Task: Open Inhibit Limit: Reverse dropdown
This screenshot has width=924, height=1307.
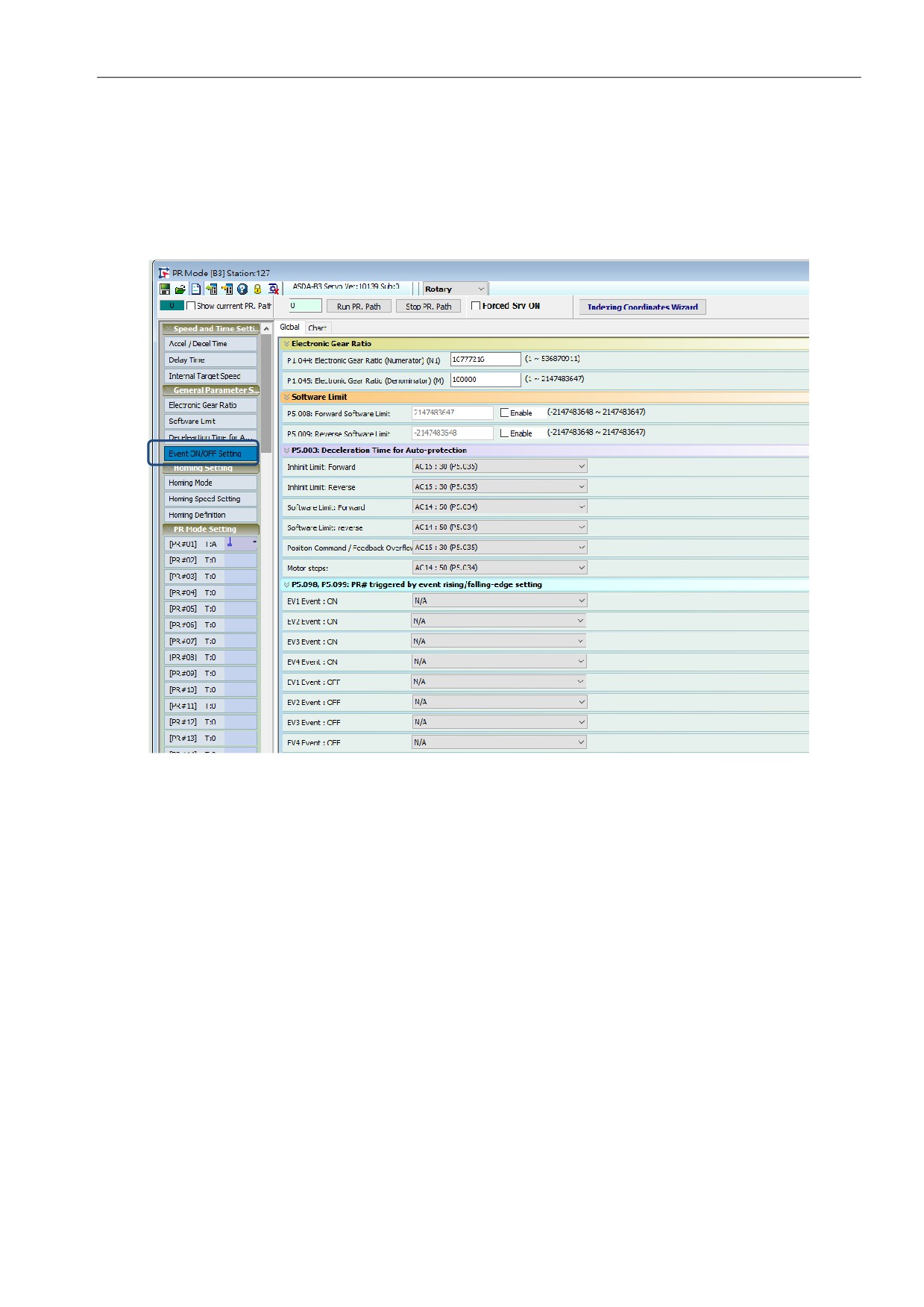Action: click(x=500, y=486)
